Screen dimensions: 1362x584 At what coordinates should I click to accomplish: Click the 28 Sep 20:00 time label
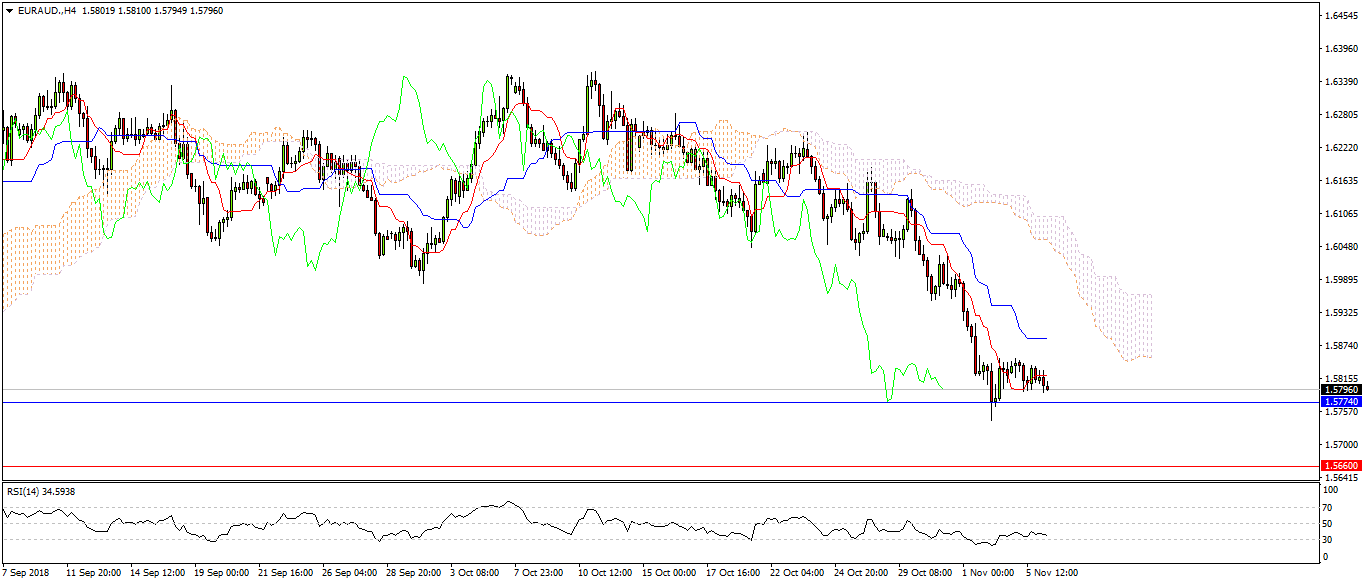click(412, 574)
